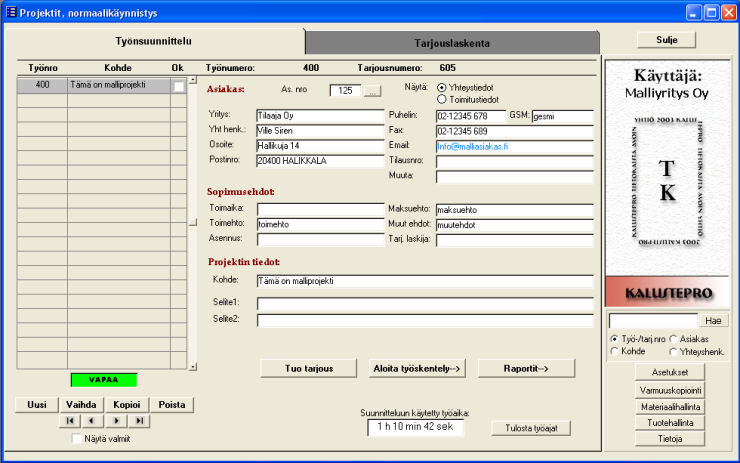Click the Hae search button
740x463 pixels.
713,321
